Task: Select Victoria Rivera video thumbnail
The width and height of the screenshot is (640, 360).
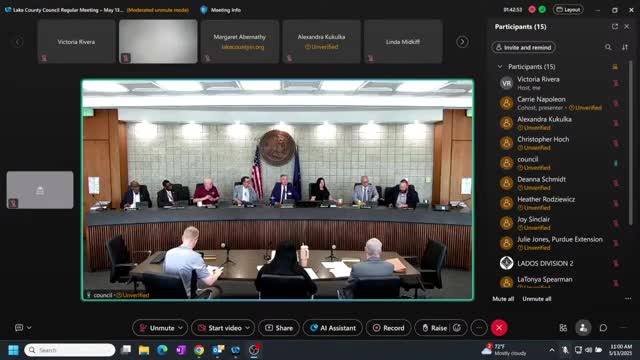Action: [x=76, y=42]
